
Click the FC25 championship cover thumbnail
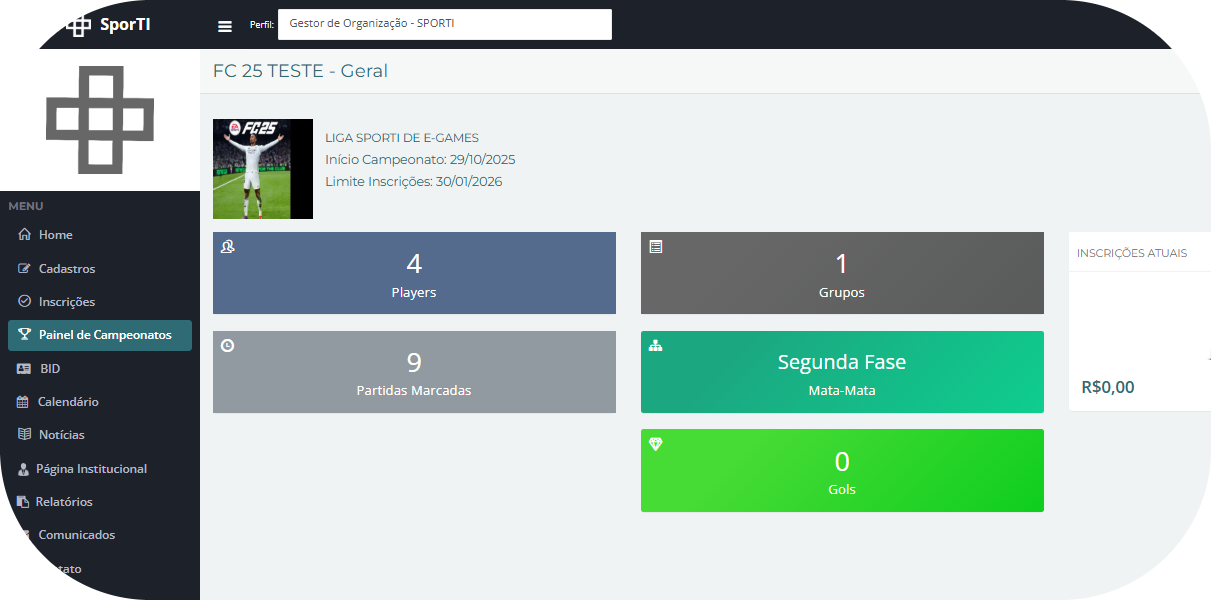(263, 169)
